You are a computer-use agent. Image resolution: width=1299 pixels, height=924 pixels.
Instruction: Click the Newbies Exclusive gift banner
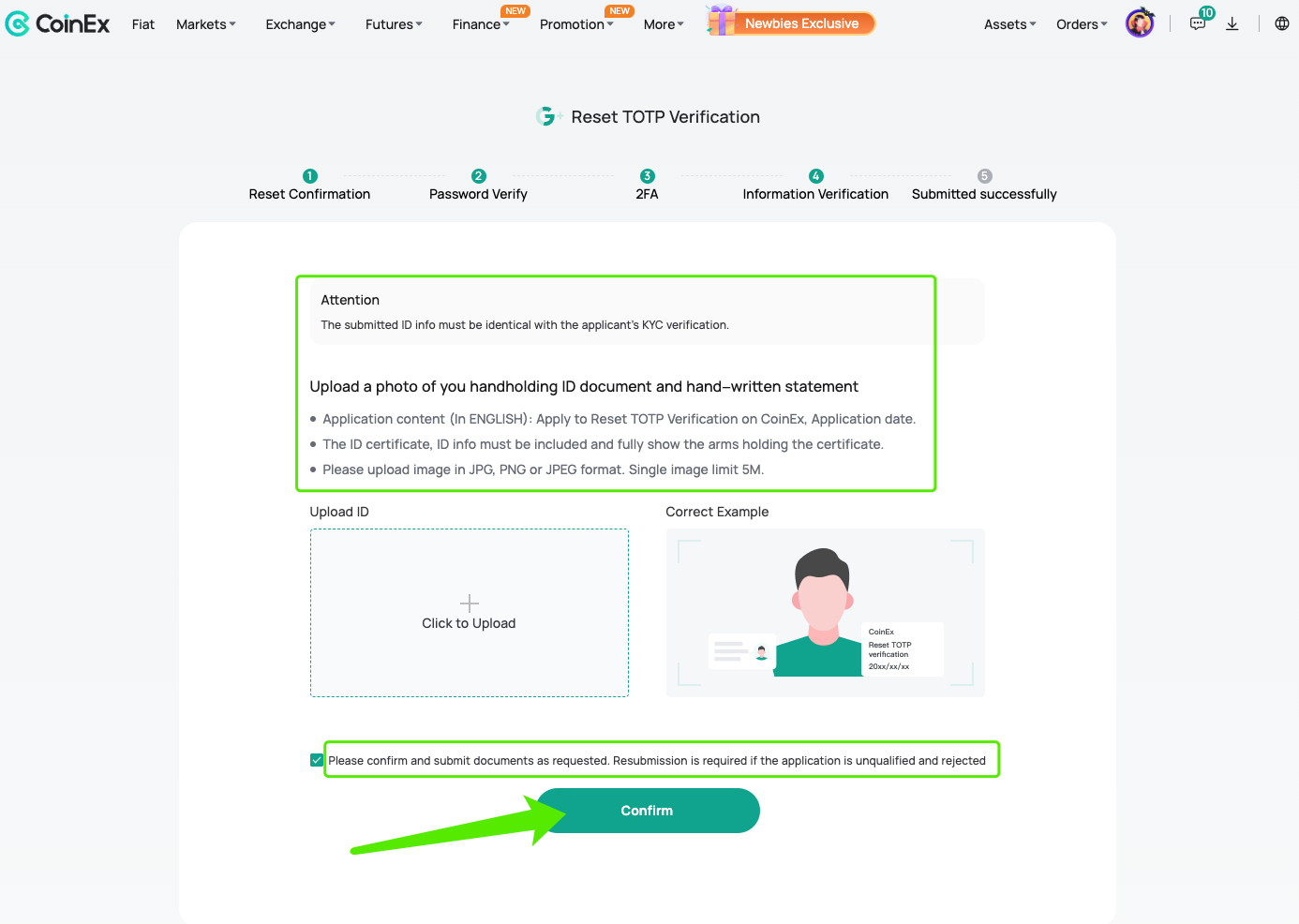click(791, 22)
